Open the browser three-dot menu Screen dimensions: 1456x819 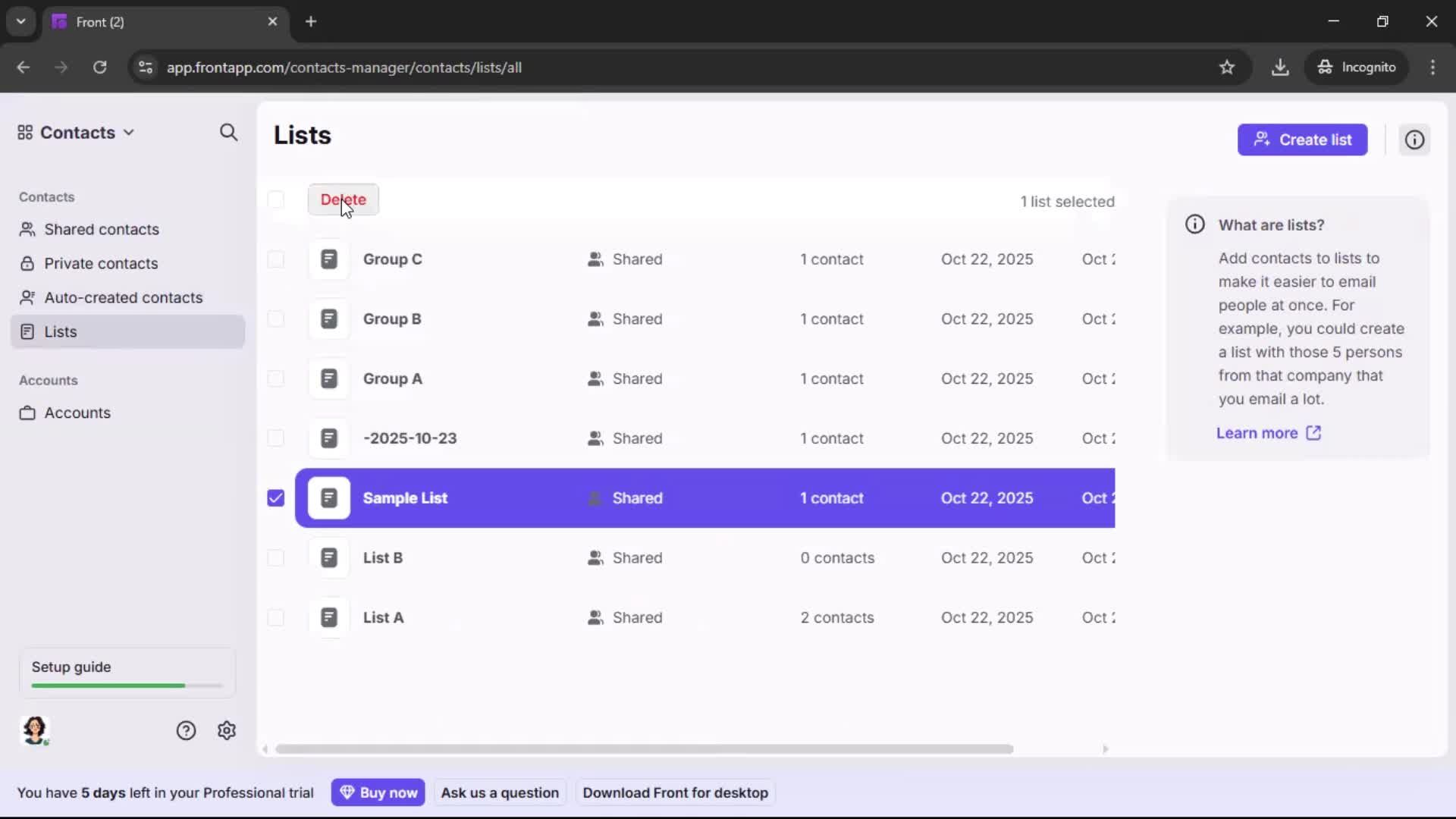pyautogui.click(x=1434, y=67)
